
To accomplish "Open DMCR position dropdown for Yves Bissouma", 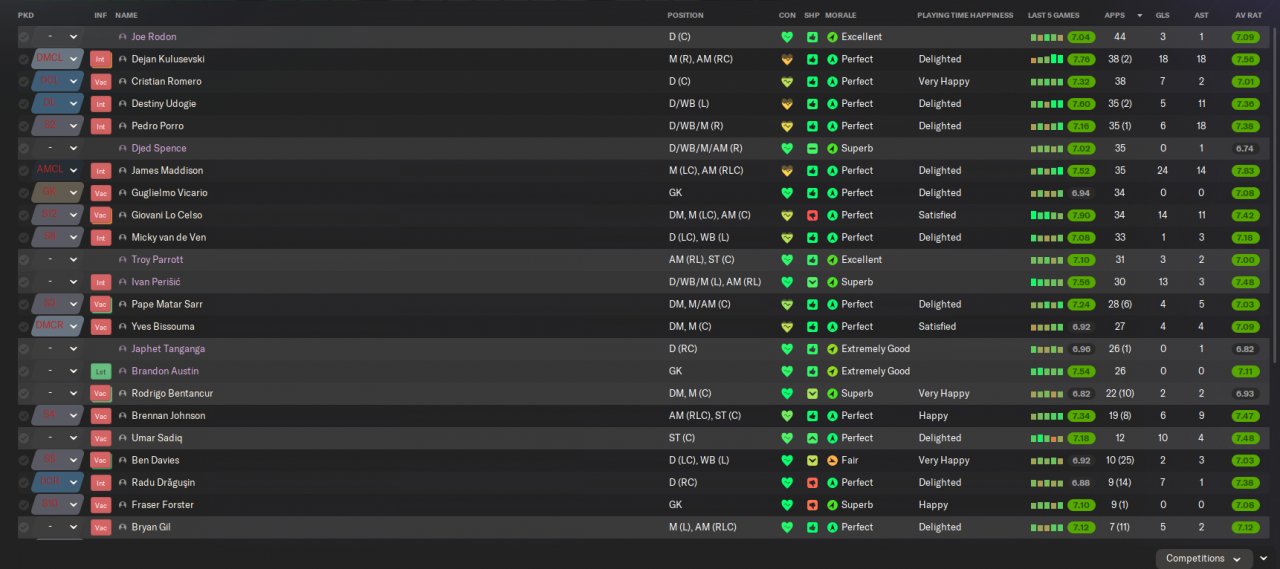I will point(58,327).
